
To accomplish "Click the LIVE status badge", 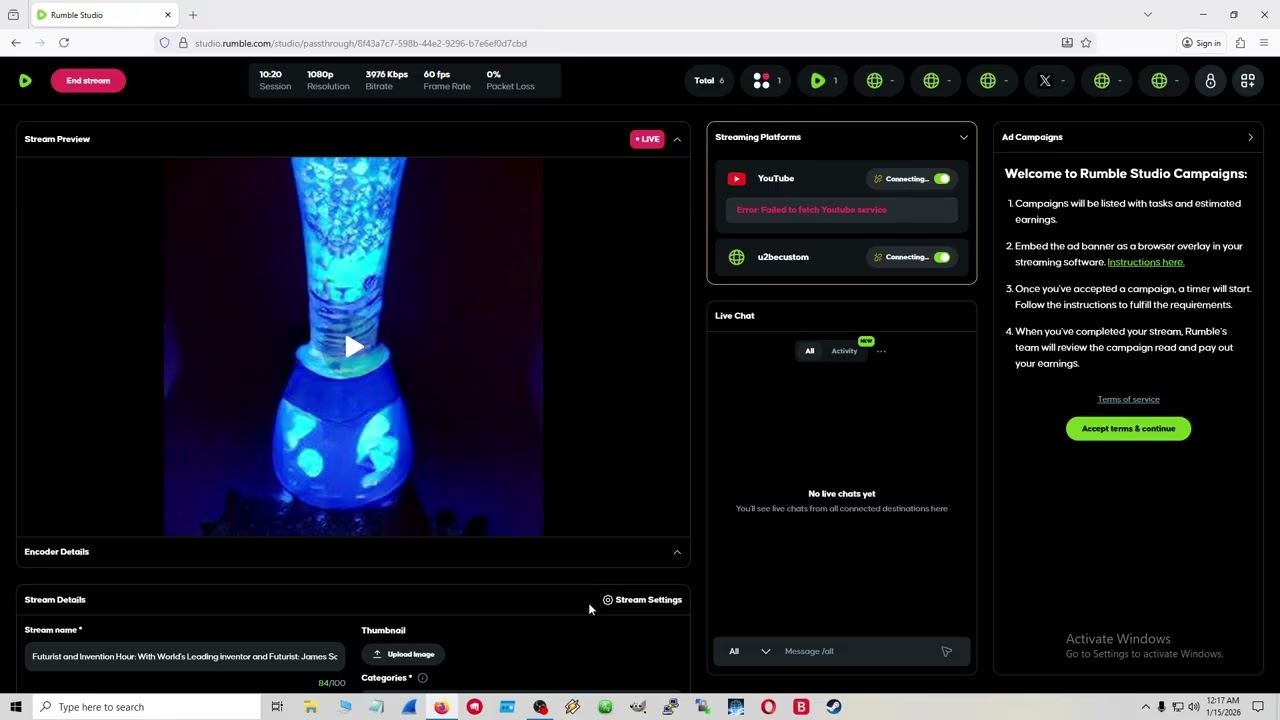I will (x=647, y=140).
